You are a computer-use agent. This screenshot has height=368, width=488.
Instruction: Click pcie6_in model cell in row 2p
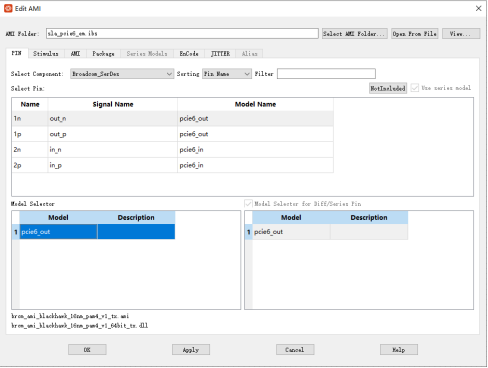pyautogui.click(x=255, y=165)
